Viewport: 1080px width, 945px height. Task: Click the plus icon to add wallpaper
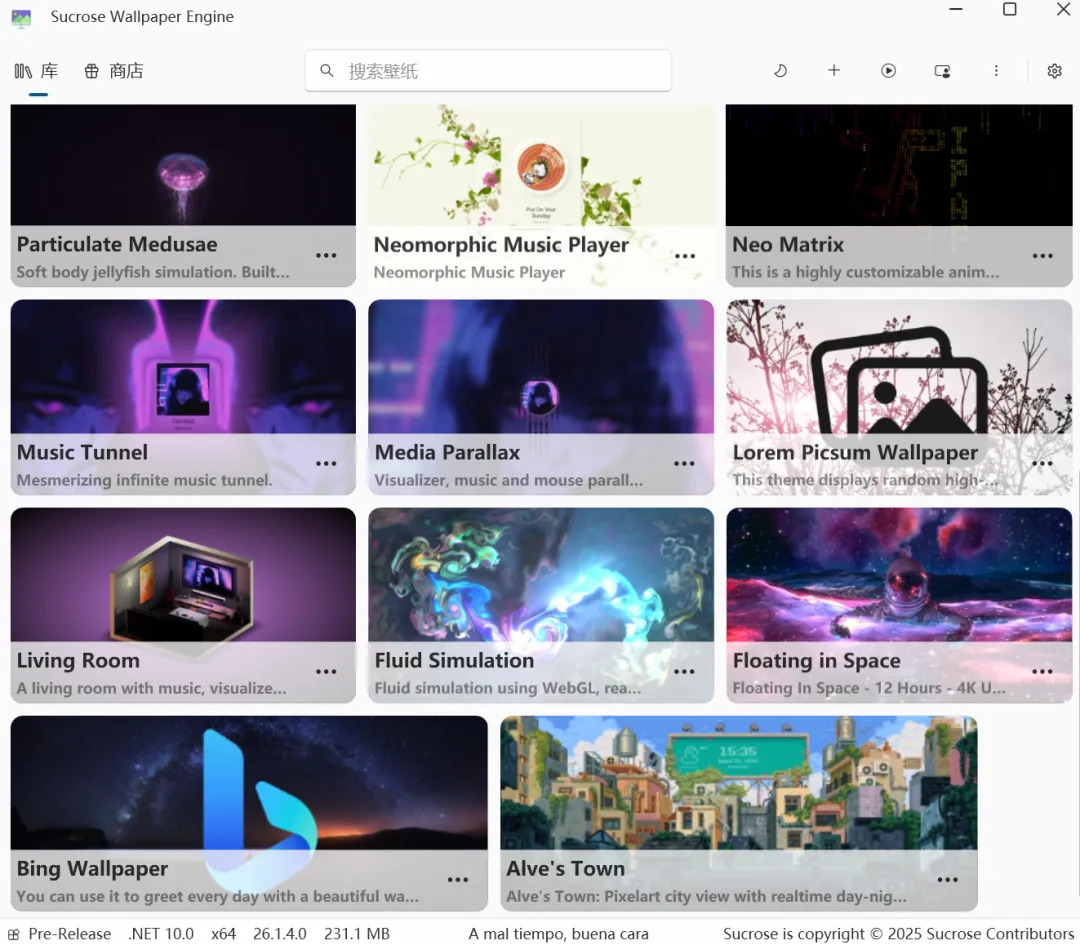[x=833, y=70]
